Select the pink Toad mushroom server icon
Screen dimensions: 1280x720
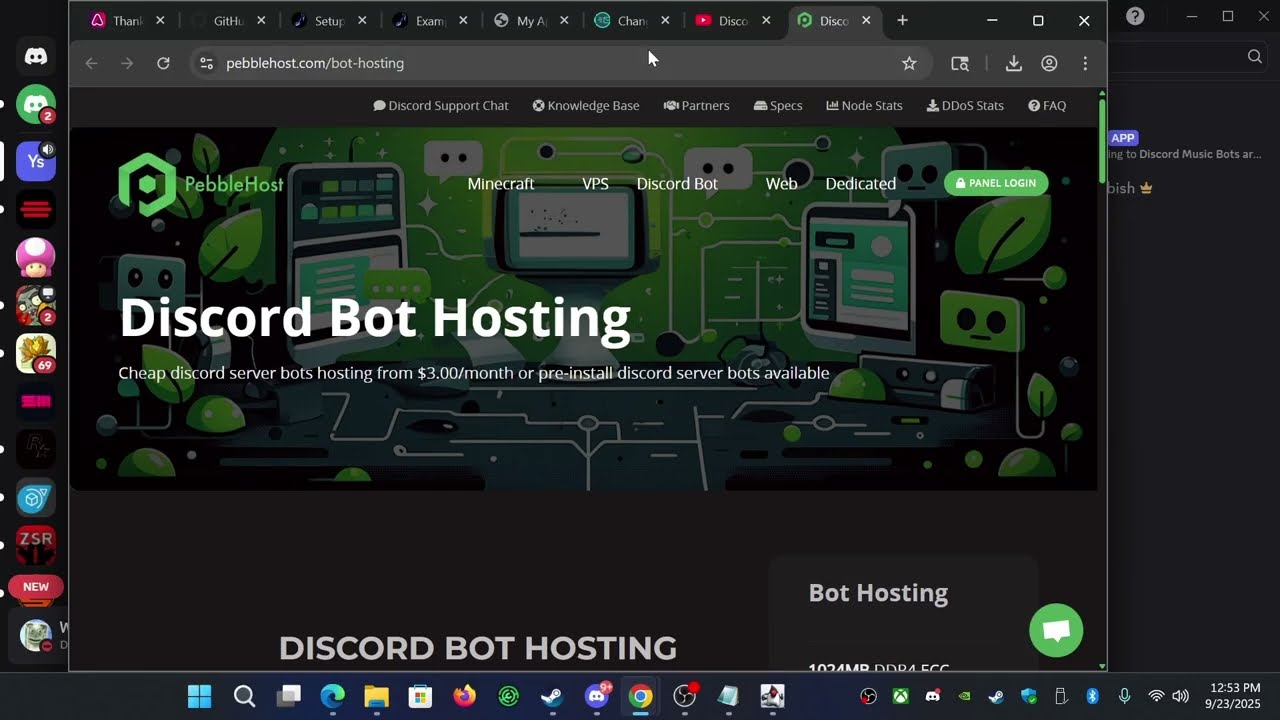36,257
